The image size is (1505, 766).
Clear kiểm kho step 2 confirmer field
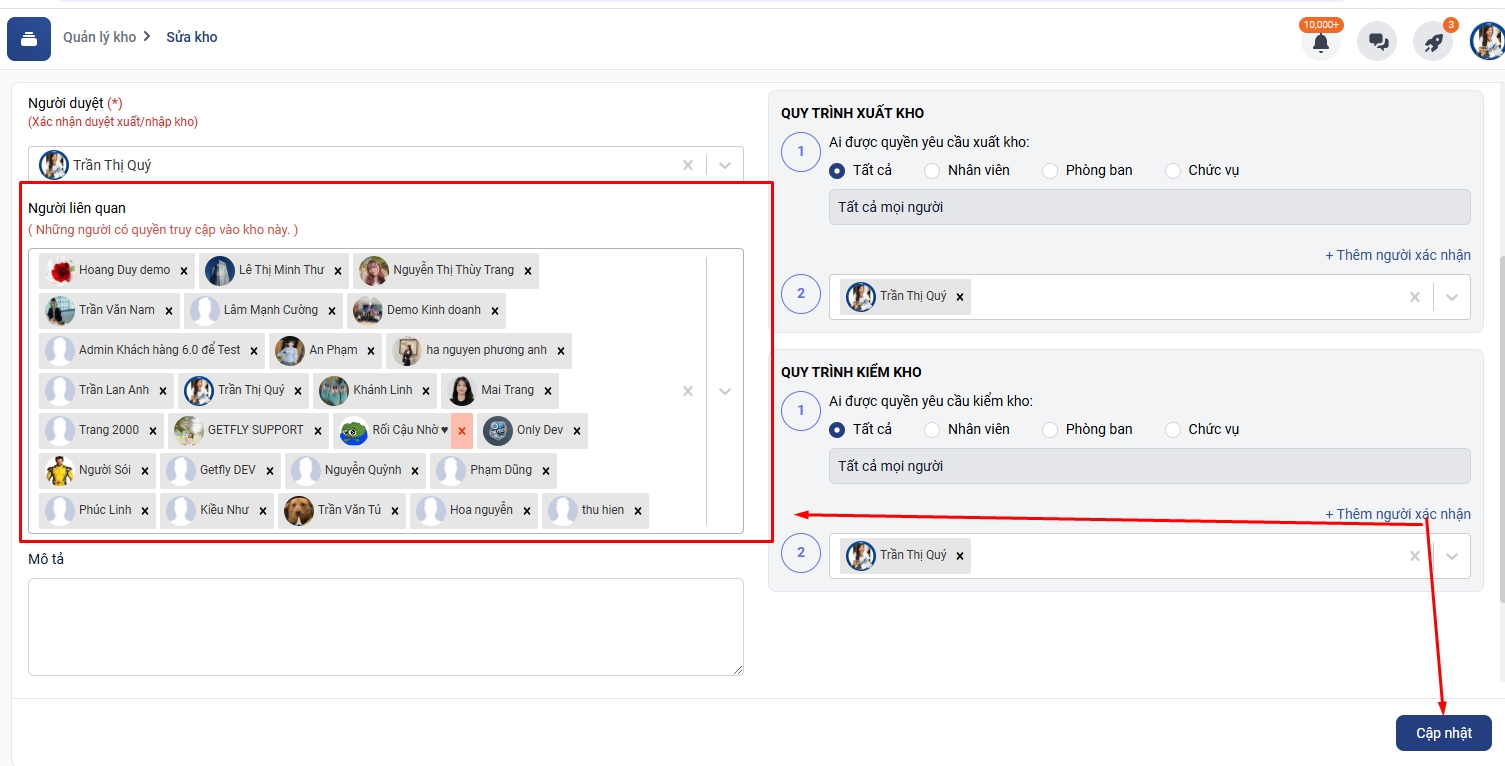click(x=1414, y=556)
